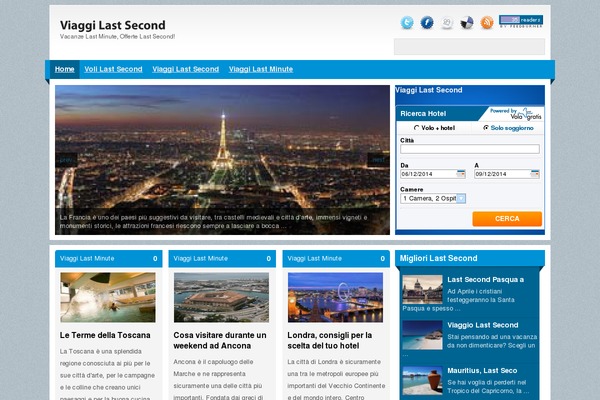Open Le Terme della Toscana article title

(105, 335)
